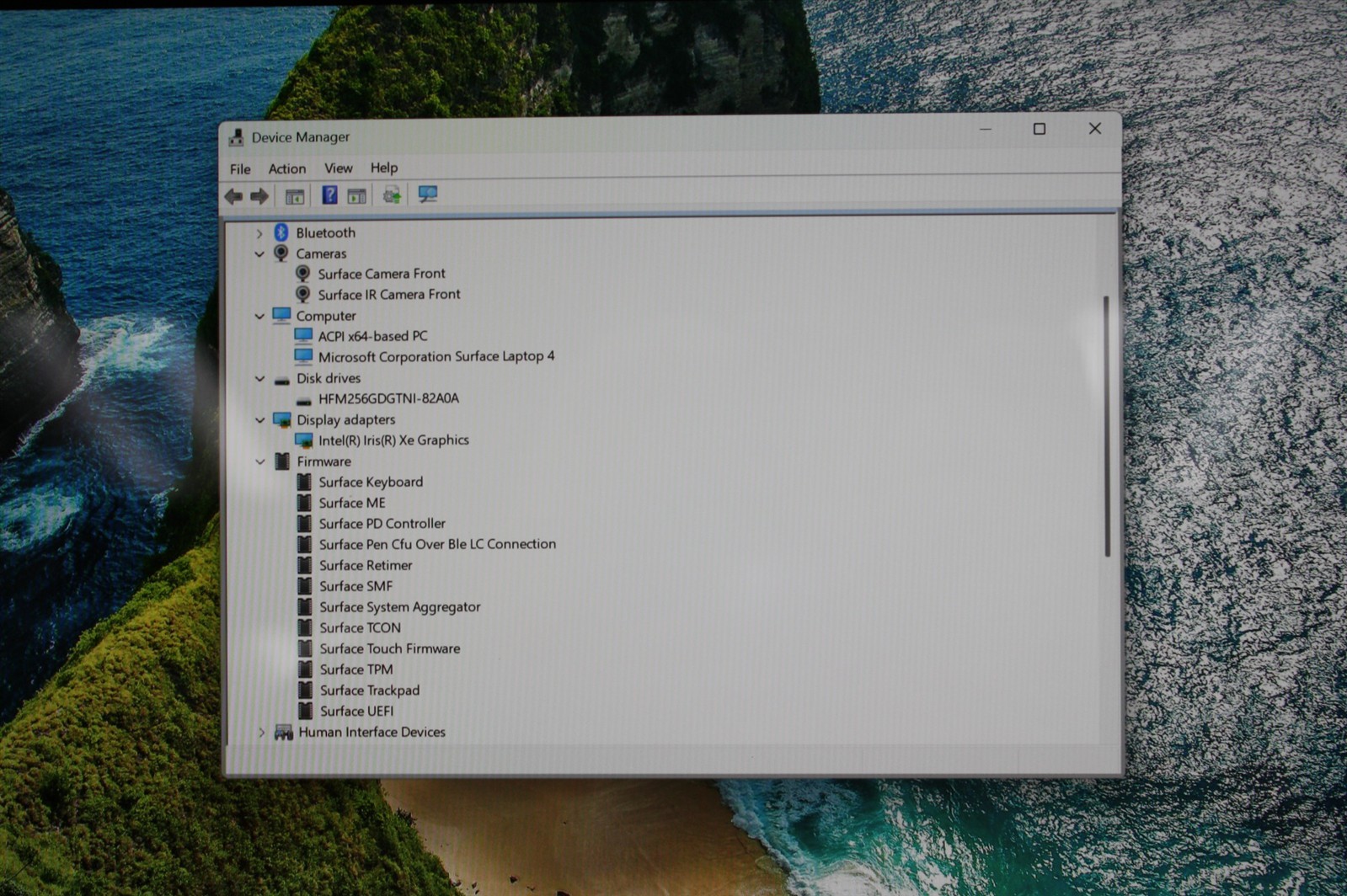Click the vertical scrollbar thumb

[x=1106, y=425]
